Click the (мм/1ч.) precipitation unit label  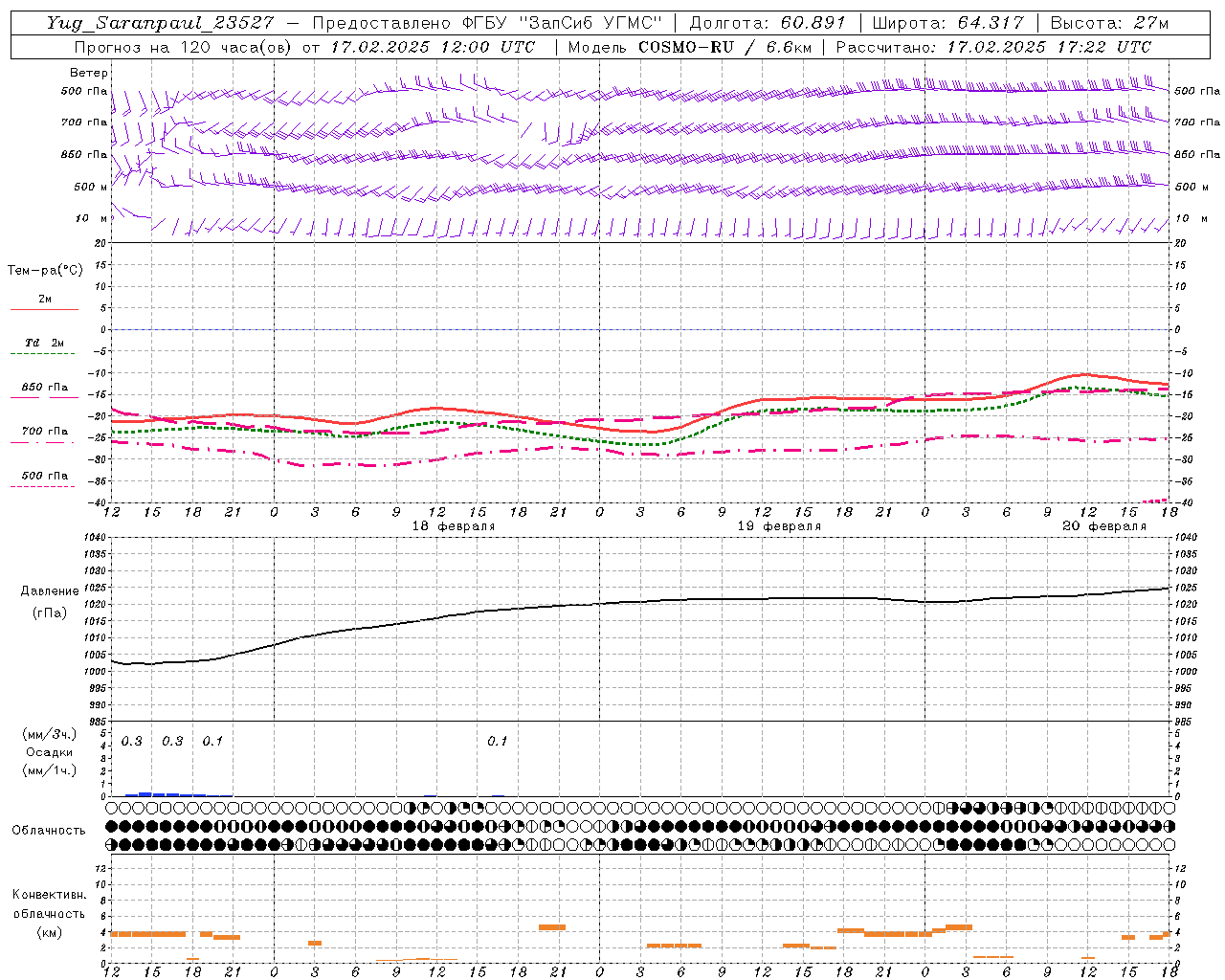[x=50, y=770]
